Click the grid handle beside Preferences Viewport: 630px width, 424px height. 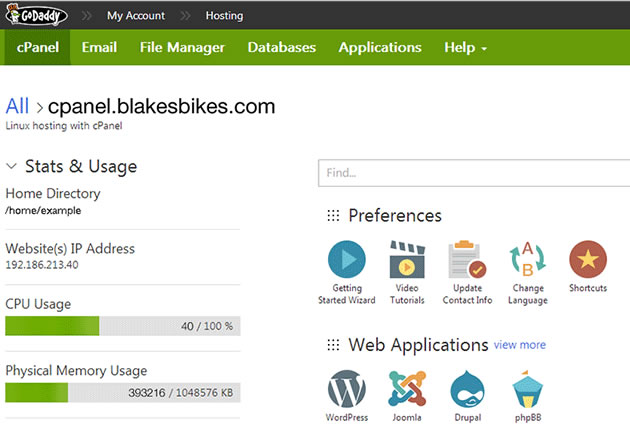click(333, 215)
